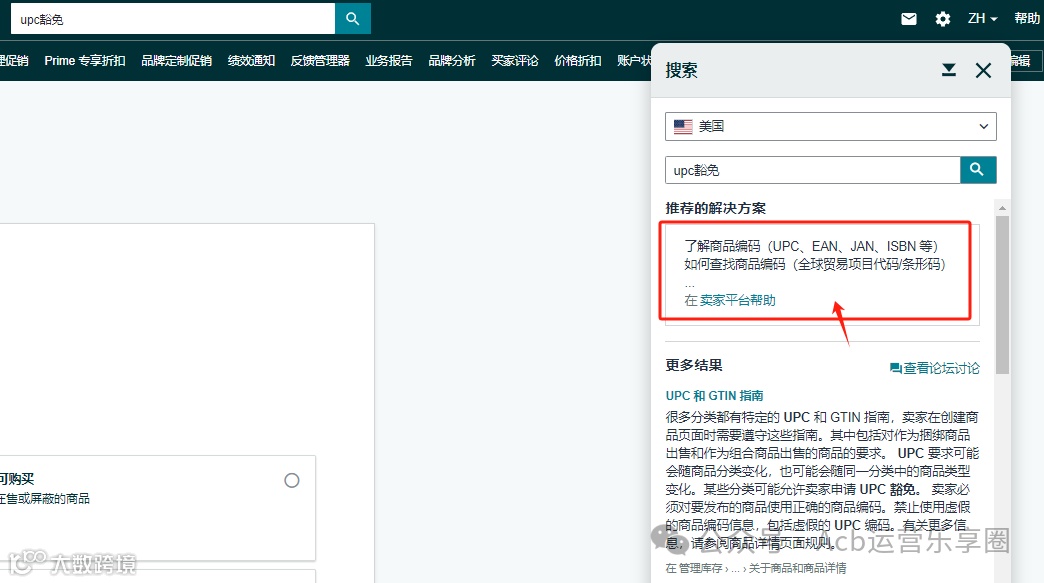Click the top search field with upc豁免
Screen dimensions: 1044x583
pos(172,19)
